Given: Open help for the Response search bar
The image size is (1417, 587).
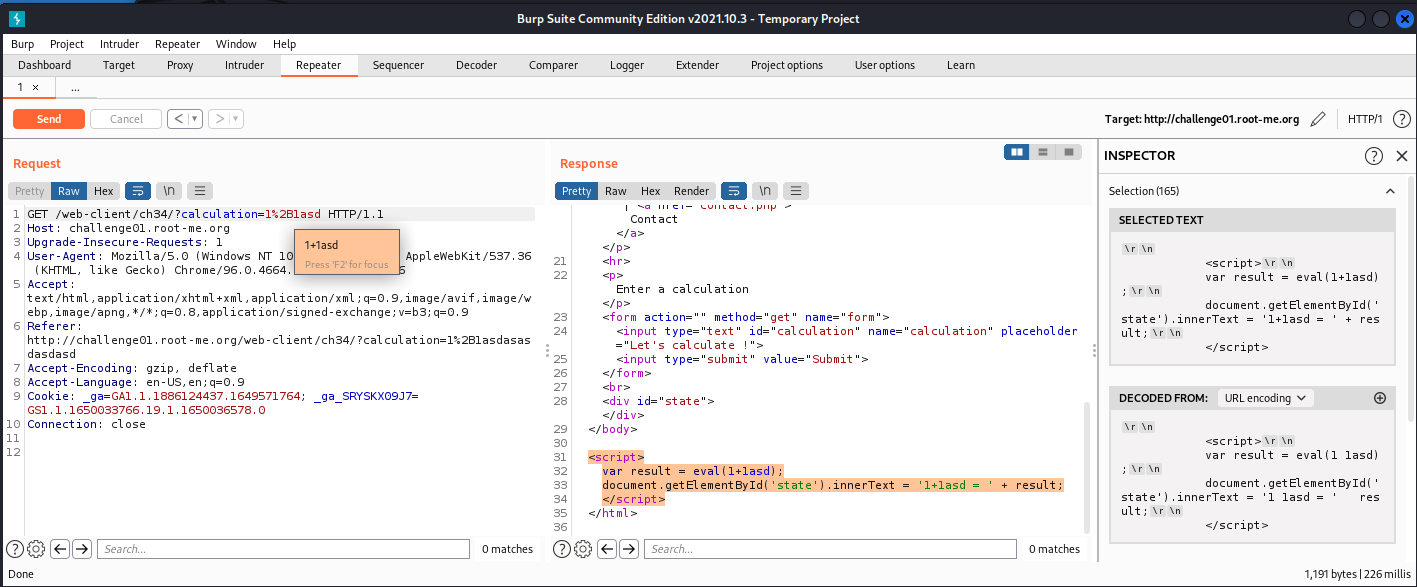Looking at the screenshot, I should pyautogui.click(x=563, y=548).
